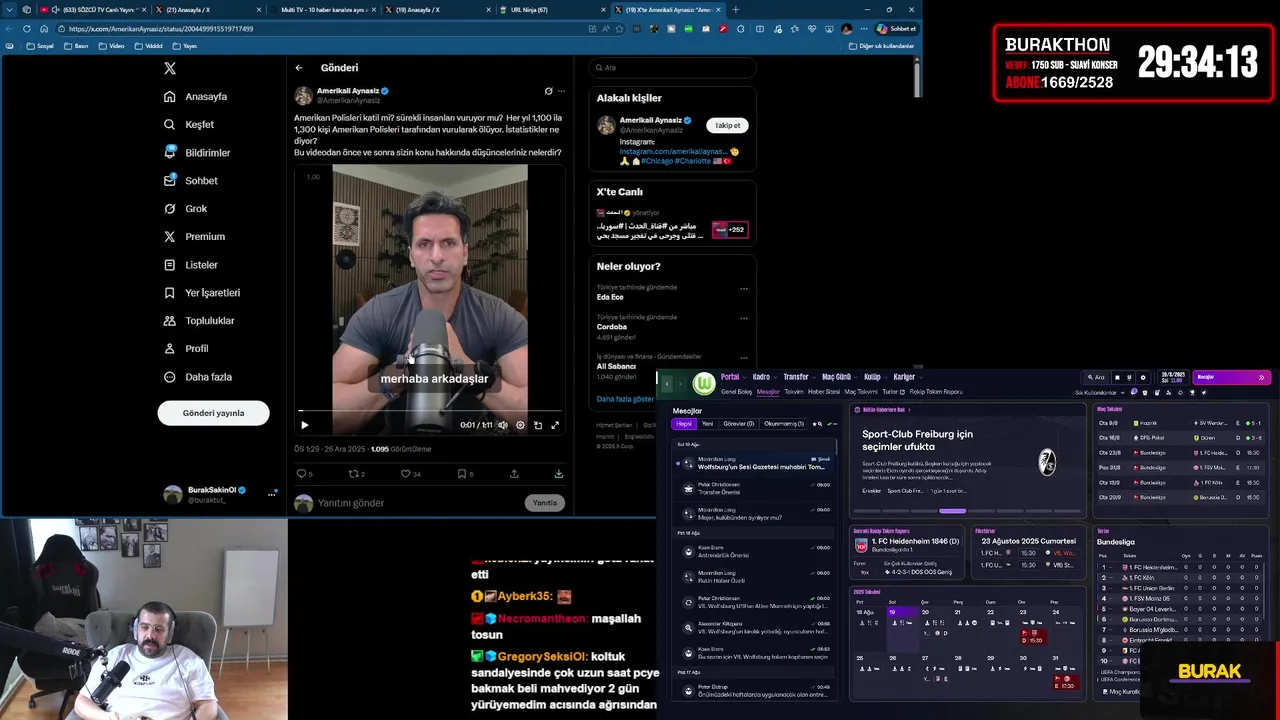Show Hepsi messages filter
Image resolution: width=1280 pixels, height=720 pixels.
pos(684,424)
